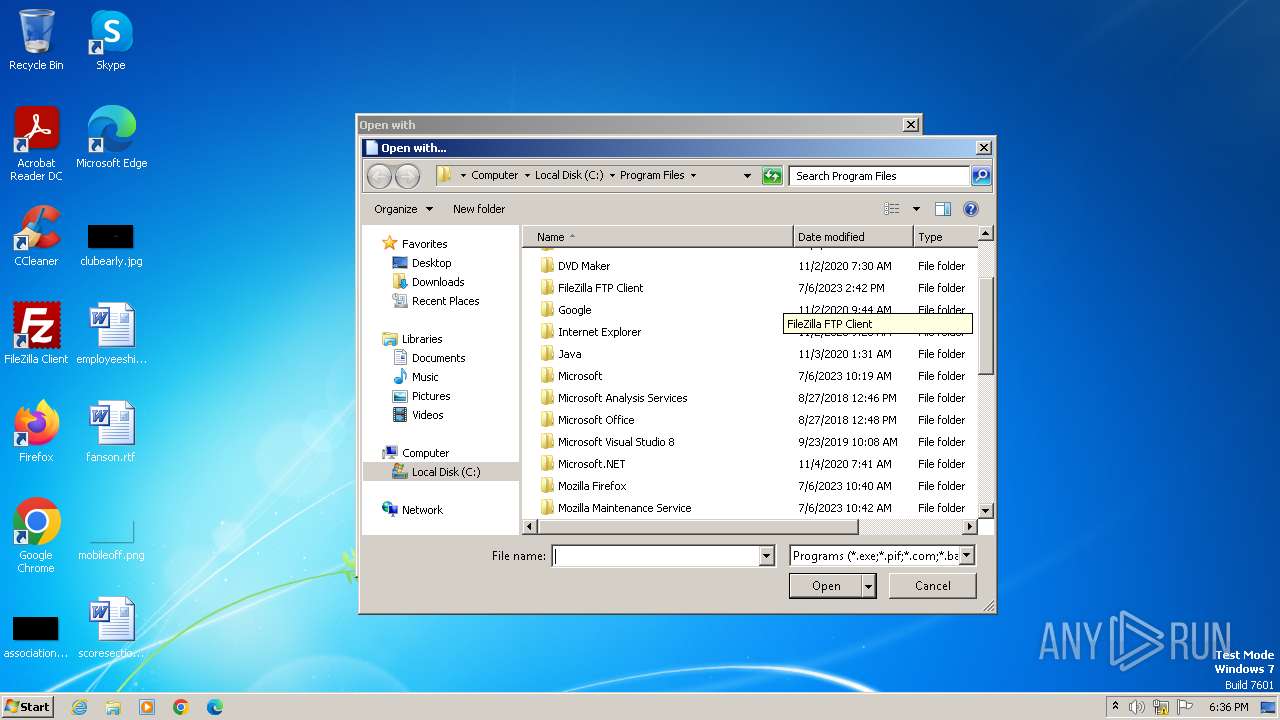Click the volume speaker tray icon

point(1137,707)
